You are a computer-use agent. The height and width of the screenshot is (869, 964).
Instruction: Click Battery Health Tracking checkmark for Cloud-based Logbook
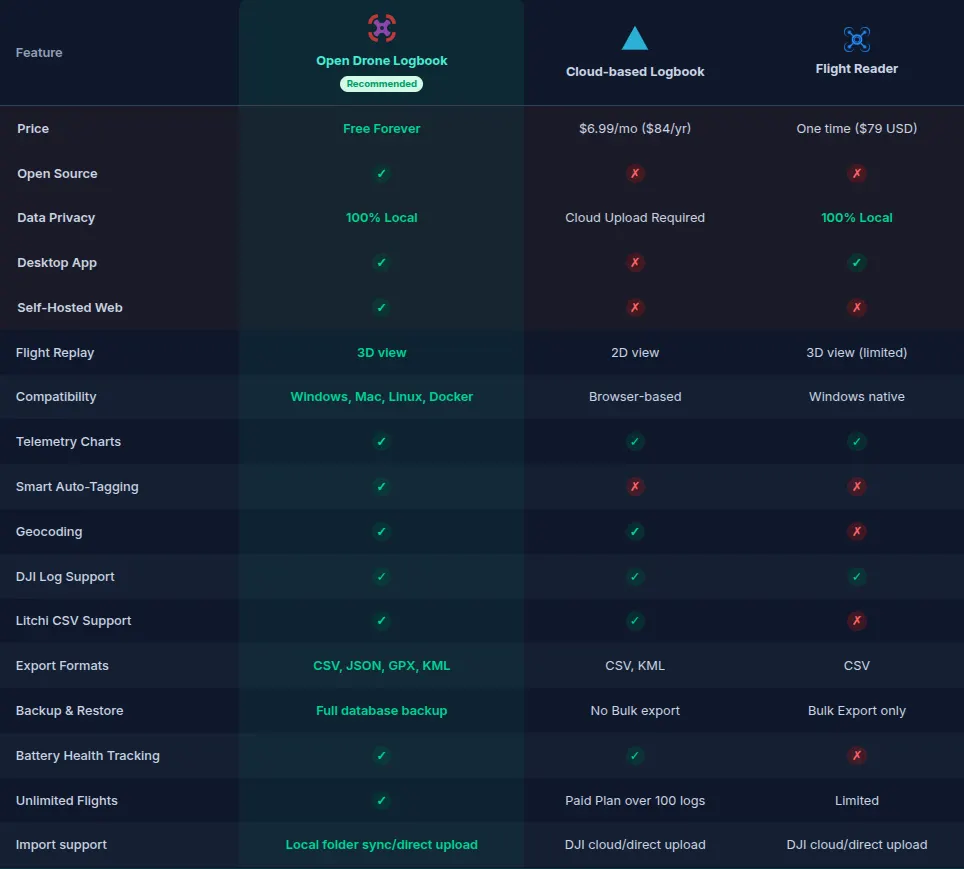(635, 755)
